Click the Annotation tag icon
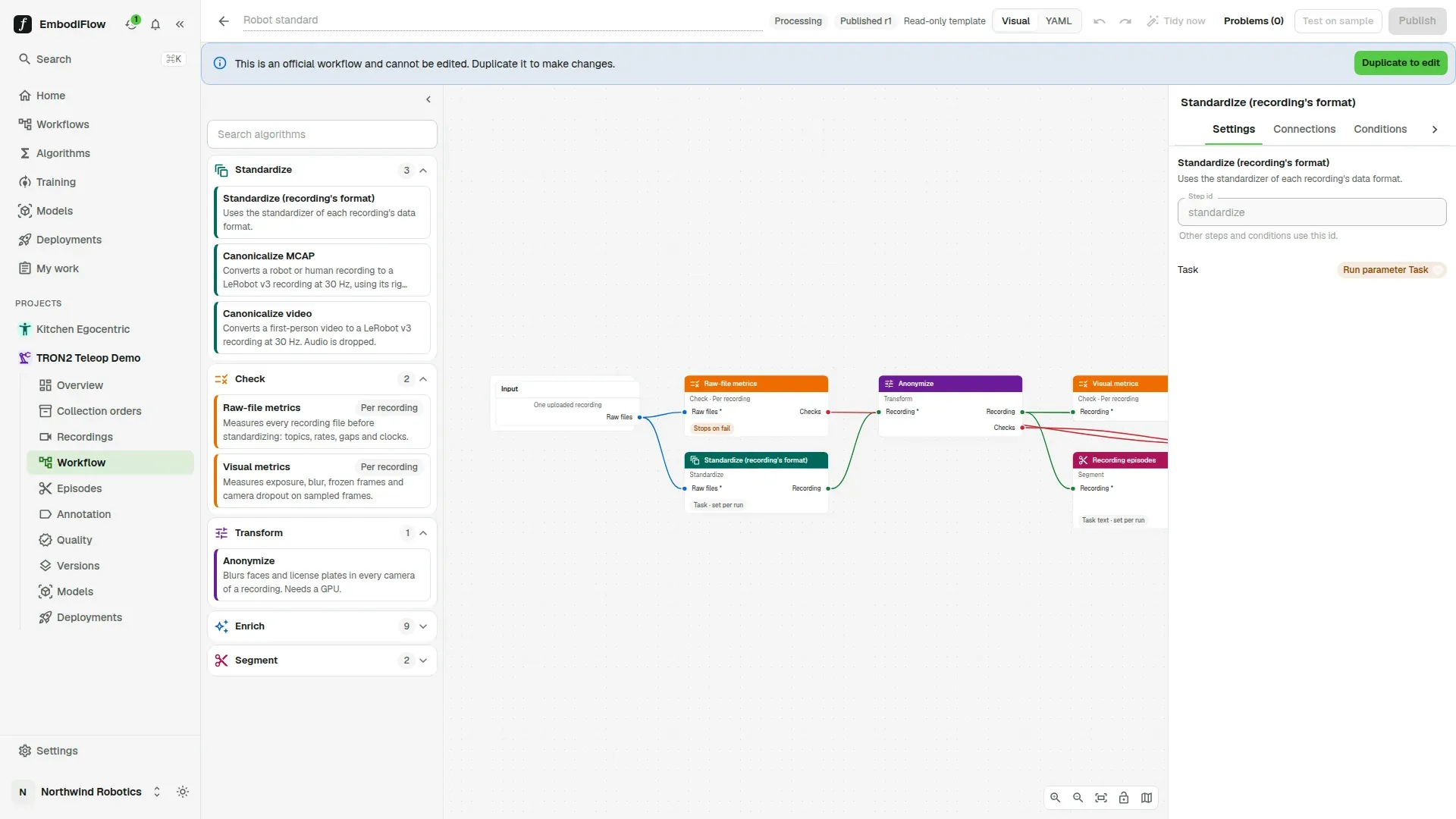 (x=45, y=514)
